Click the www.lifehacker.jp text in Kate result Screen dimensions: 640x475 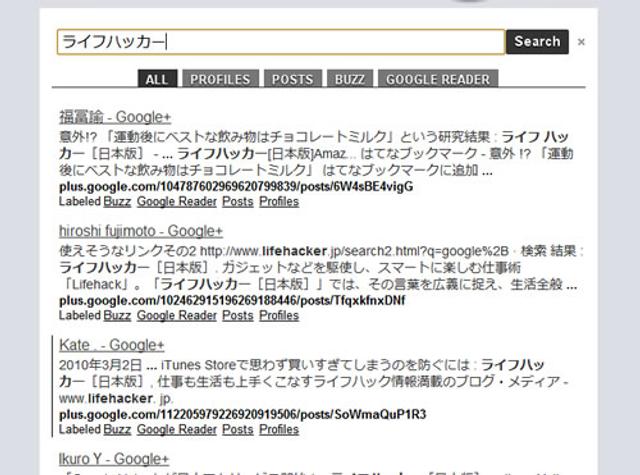pos(116,398)
